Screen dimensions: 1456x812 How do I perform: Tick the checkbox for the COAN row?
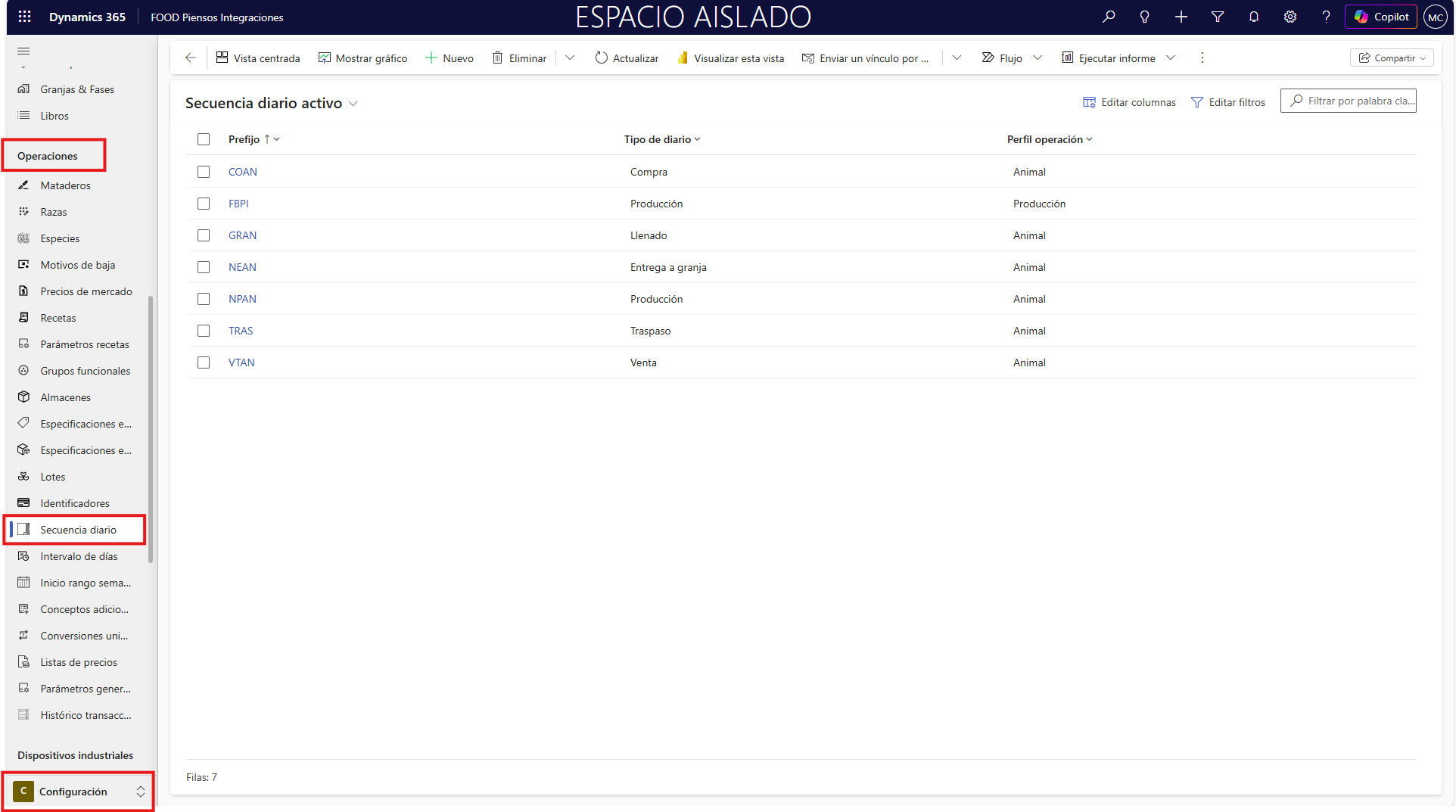(204, 172)
